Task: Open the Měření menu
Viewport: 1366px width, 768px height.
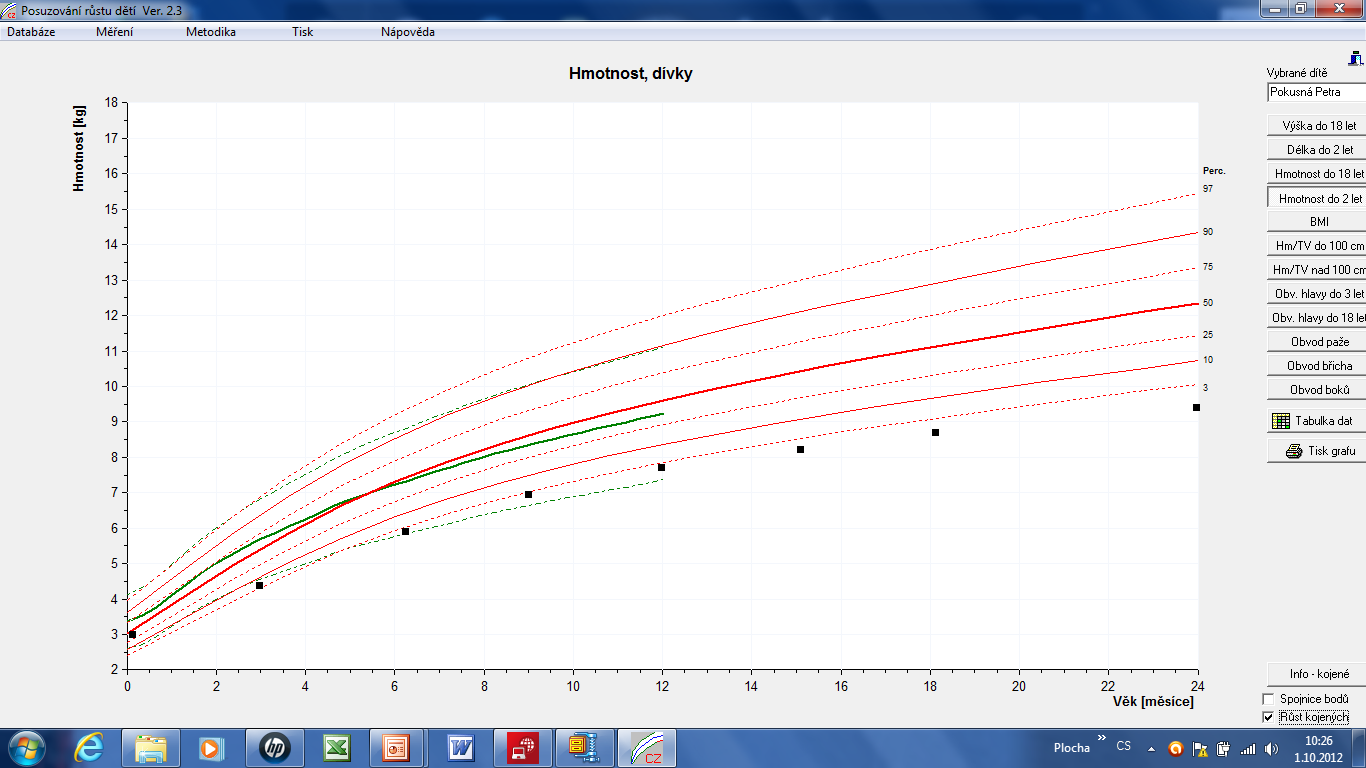Action: point(114,32)
